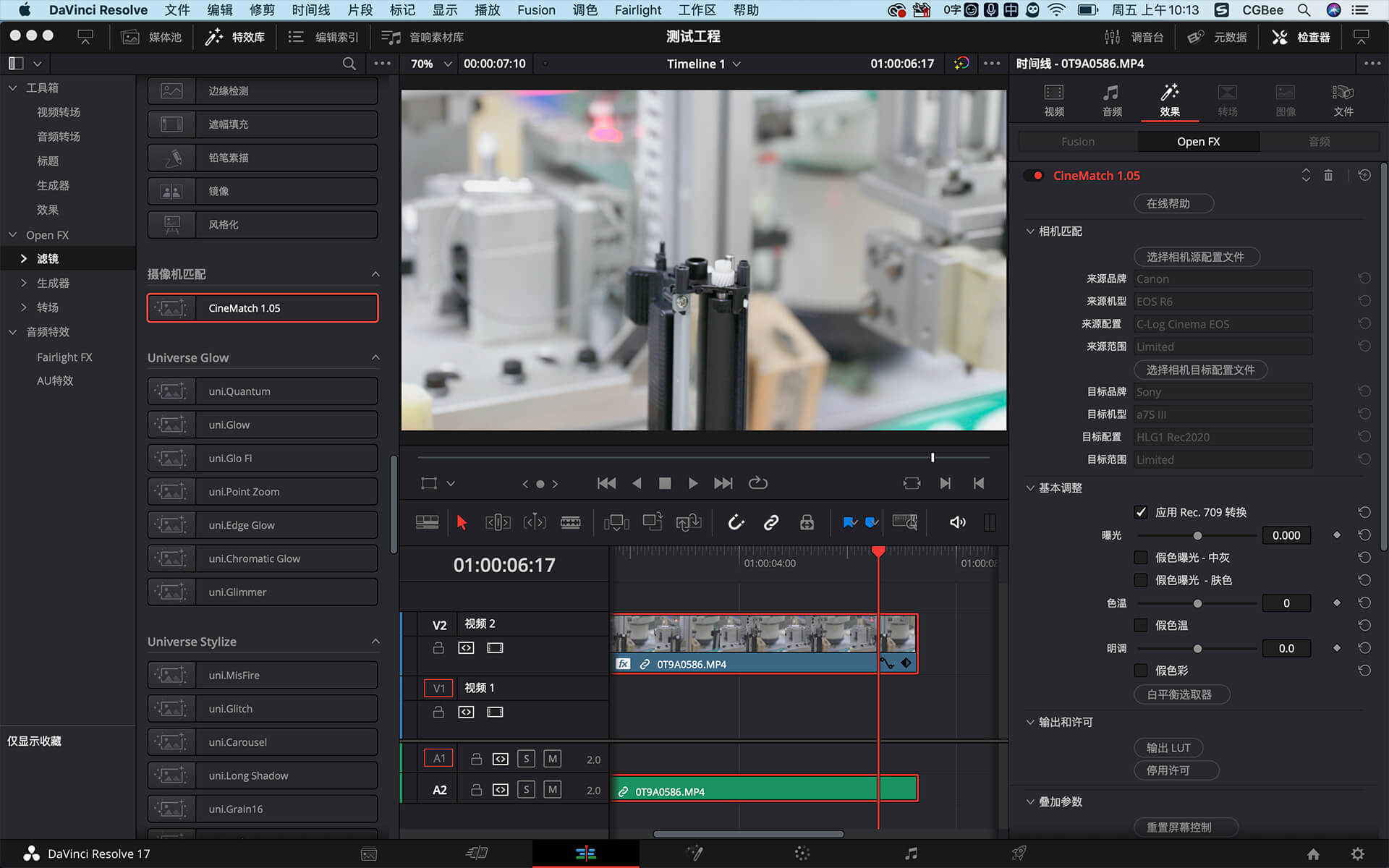Select the Blade Edit Mode tool
This screenshot has height=868, width=1389.
tap(571, 522)
